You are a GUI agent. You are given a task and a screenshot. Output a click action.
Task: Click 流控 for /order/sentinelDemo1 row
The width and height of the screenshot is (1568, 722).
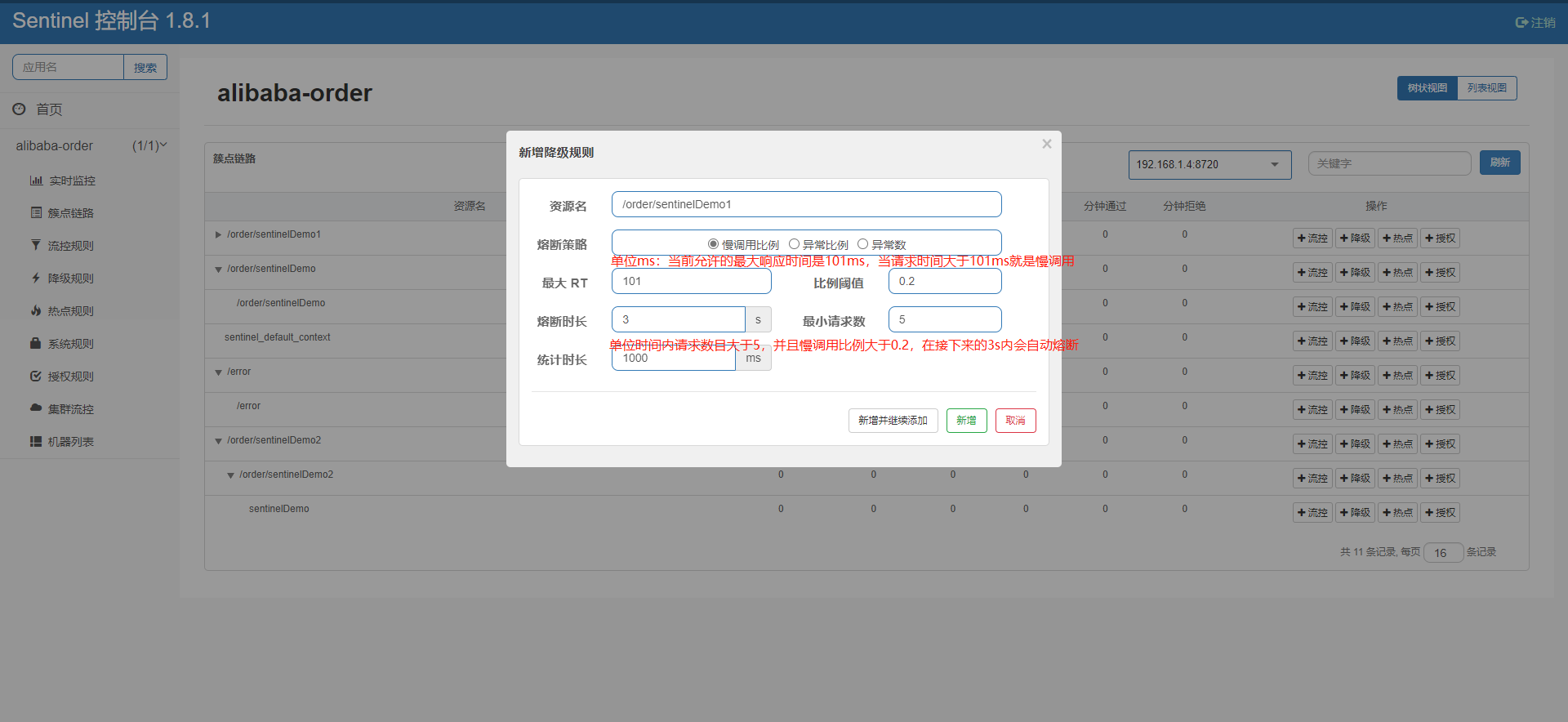1312,238
